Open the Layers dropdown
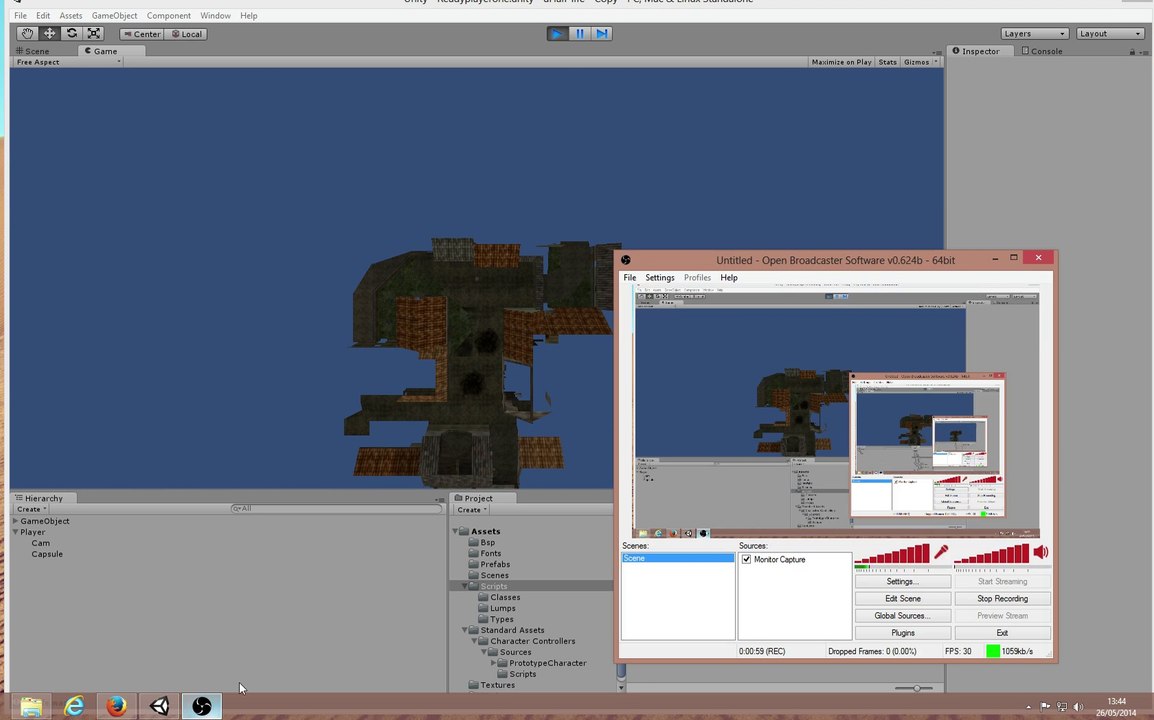 coord(1034,34)
